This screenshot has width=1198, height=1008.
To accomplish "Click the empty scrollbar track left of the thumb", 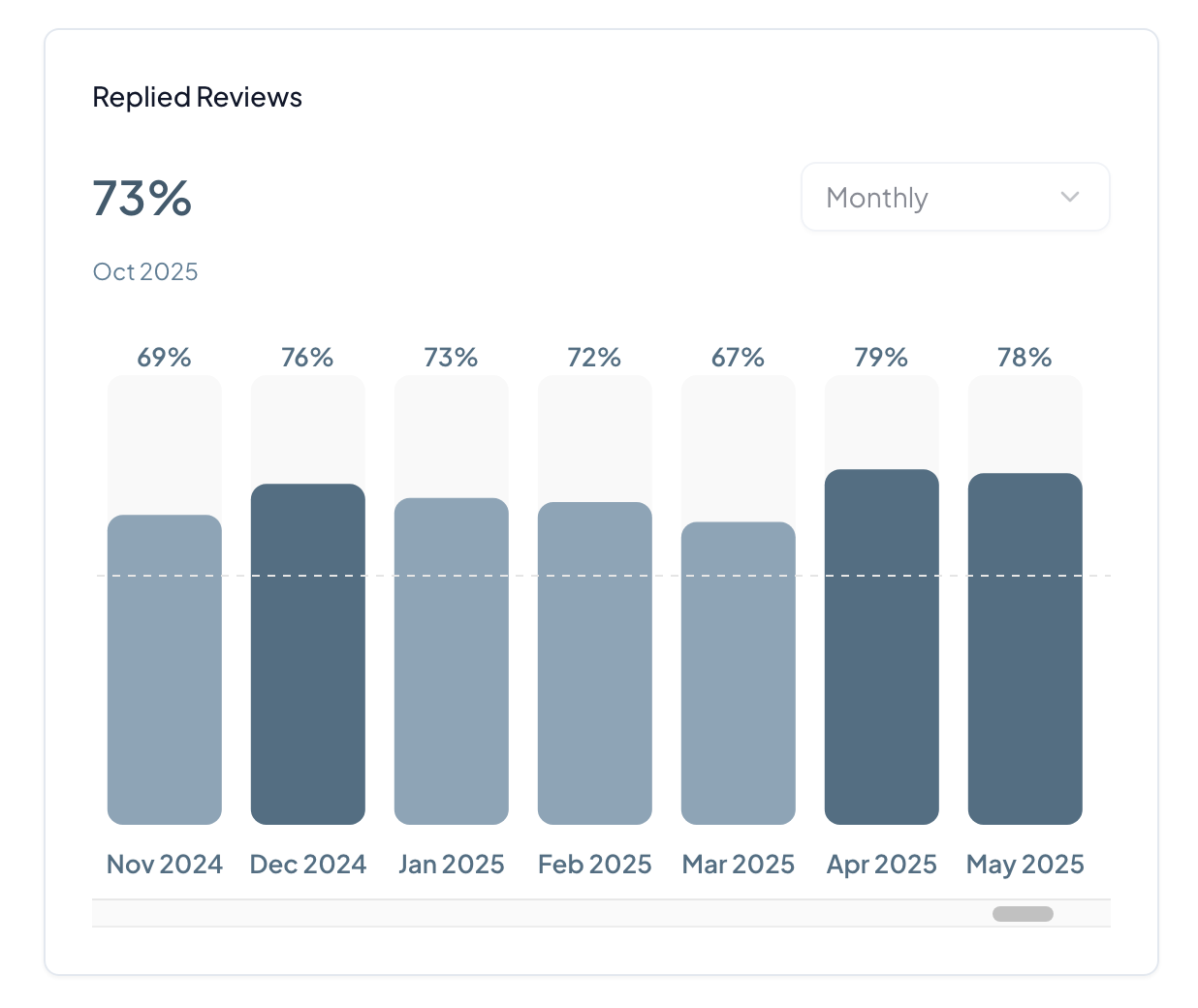I will pos(533,914).
